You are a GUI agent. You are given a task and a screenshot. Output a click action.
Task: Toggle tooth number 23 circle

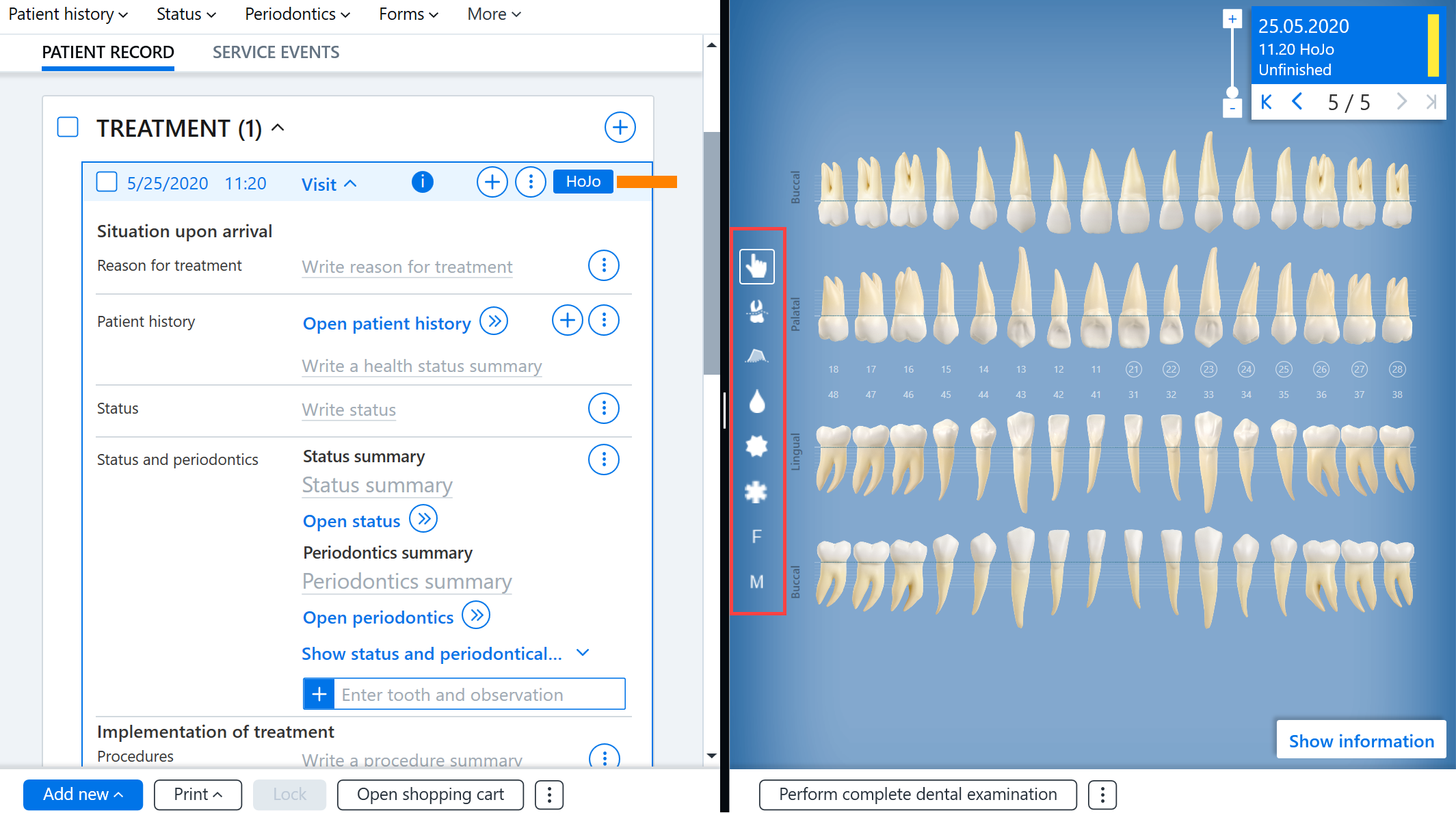coord(1209,369)
